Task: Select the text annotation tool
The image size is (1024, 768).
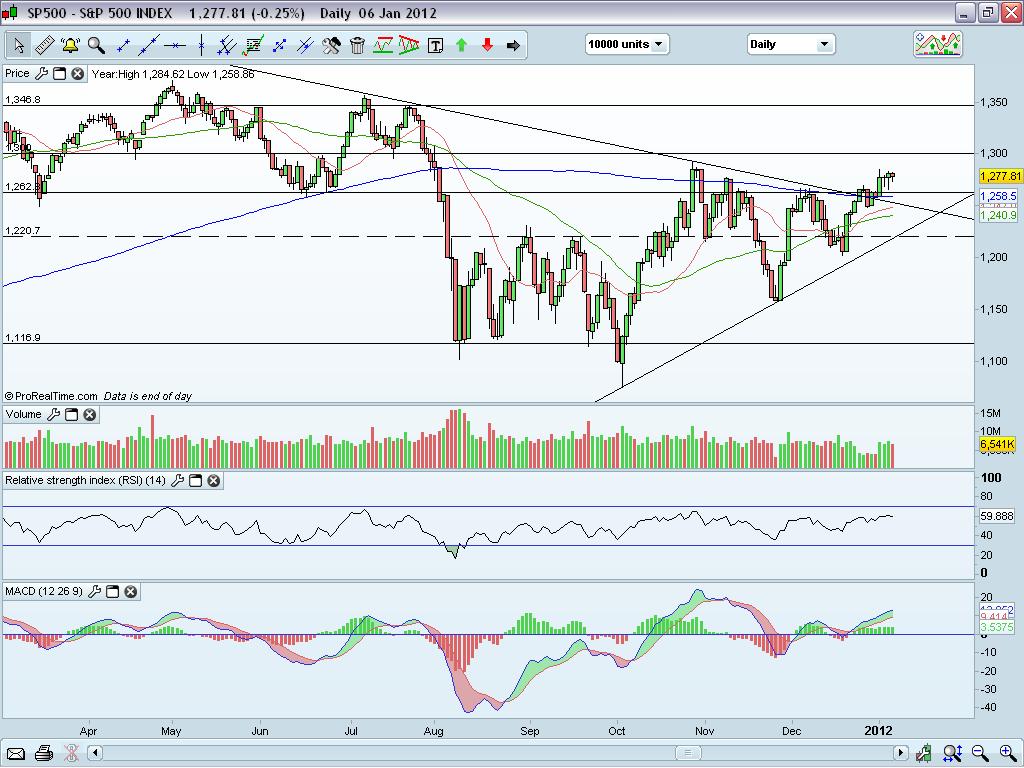Action: pyautogui.click(x=435, y=45)
